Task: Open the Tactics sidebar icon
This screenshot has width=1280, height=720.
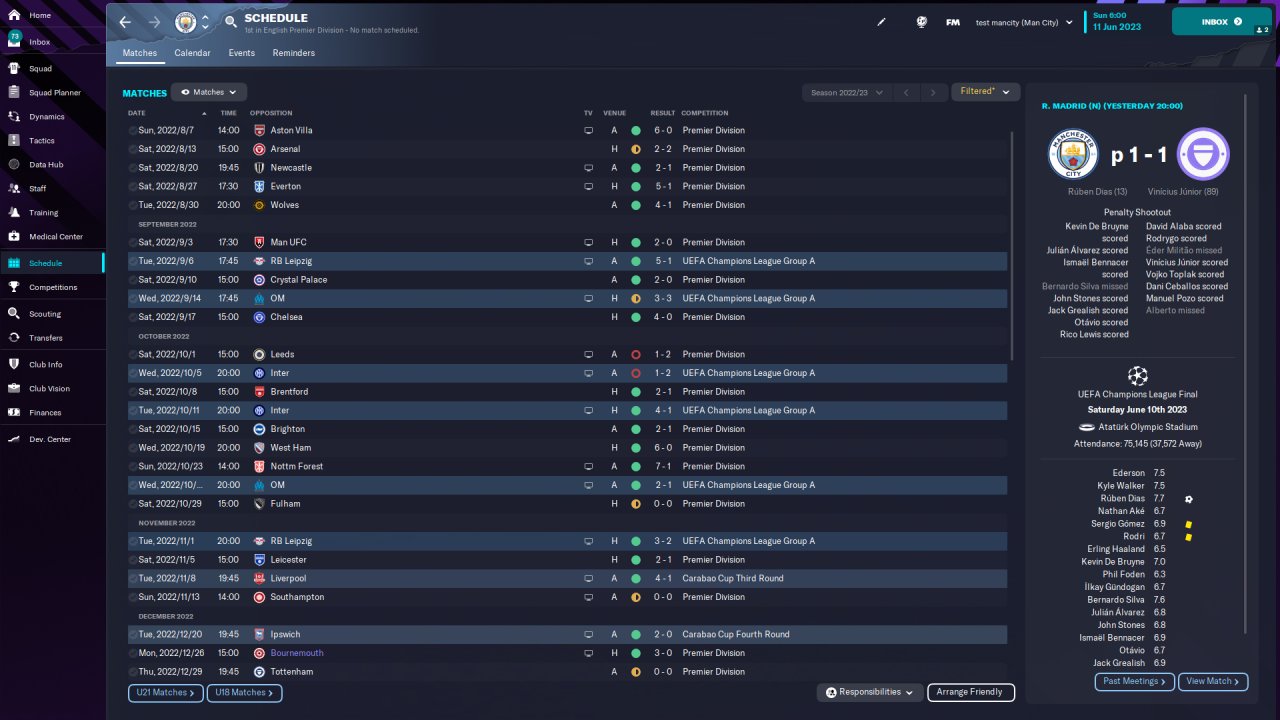Action: pos(14,141)
